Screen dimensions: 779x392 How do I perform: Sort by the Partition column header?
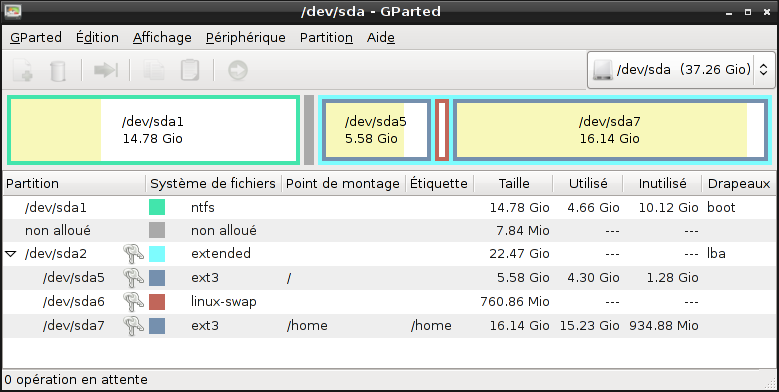pyautogui.click(x=75, y=184)
